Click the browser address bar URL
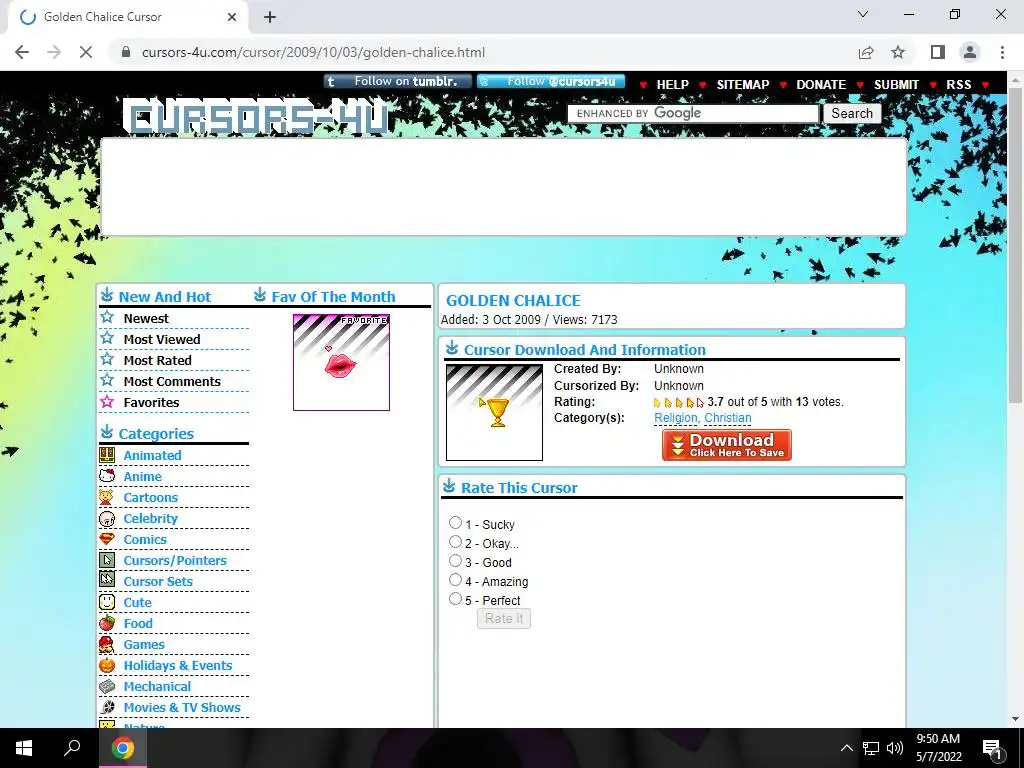The width and height of the screenshot is (1024, 768). [x=313, y=52]
